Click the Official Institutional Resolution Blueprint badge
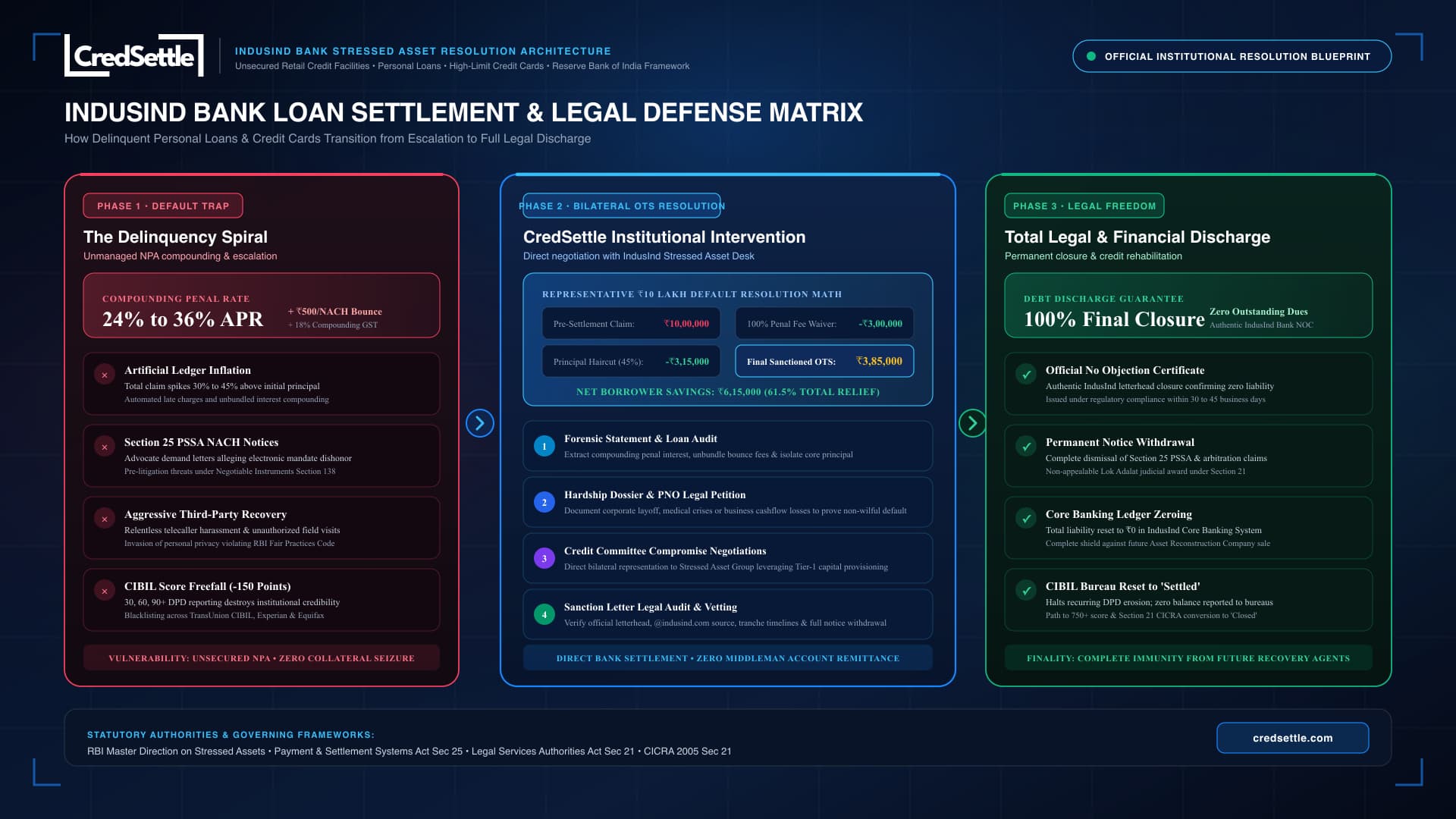 pyautogui.click(x=1232, y=56)
